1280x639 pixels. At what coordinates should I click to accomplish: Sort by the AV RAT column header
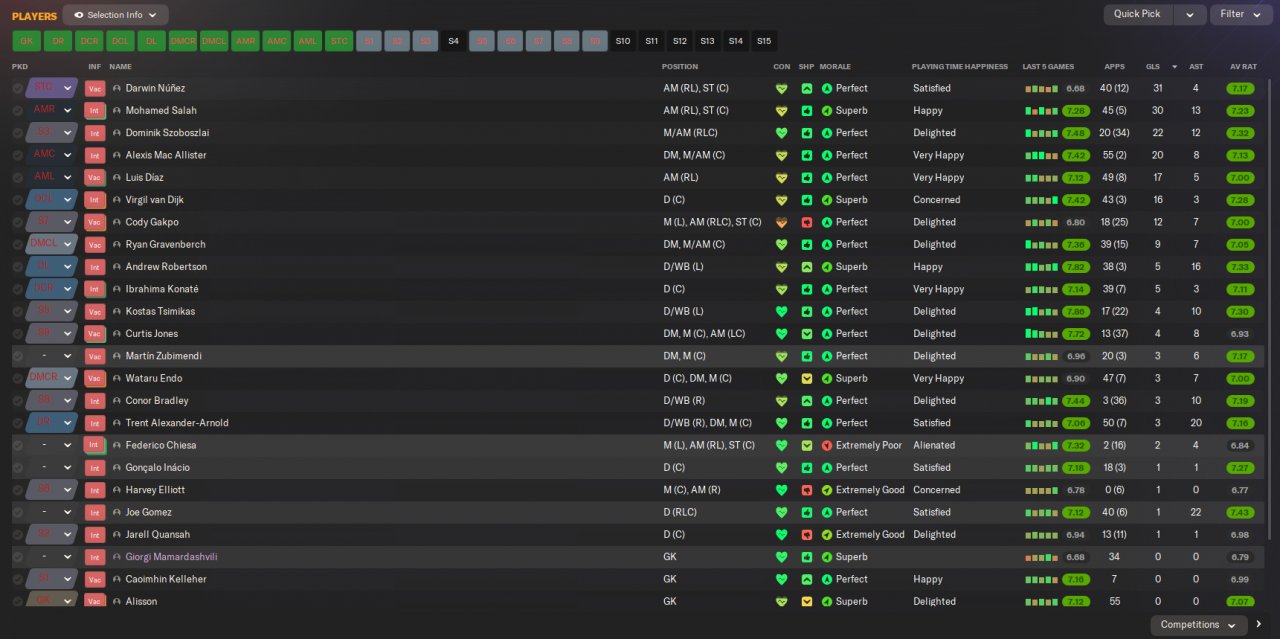[1243, 66]
